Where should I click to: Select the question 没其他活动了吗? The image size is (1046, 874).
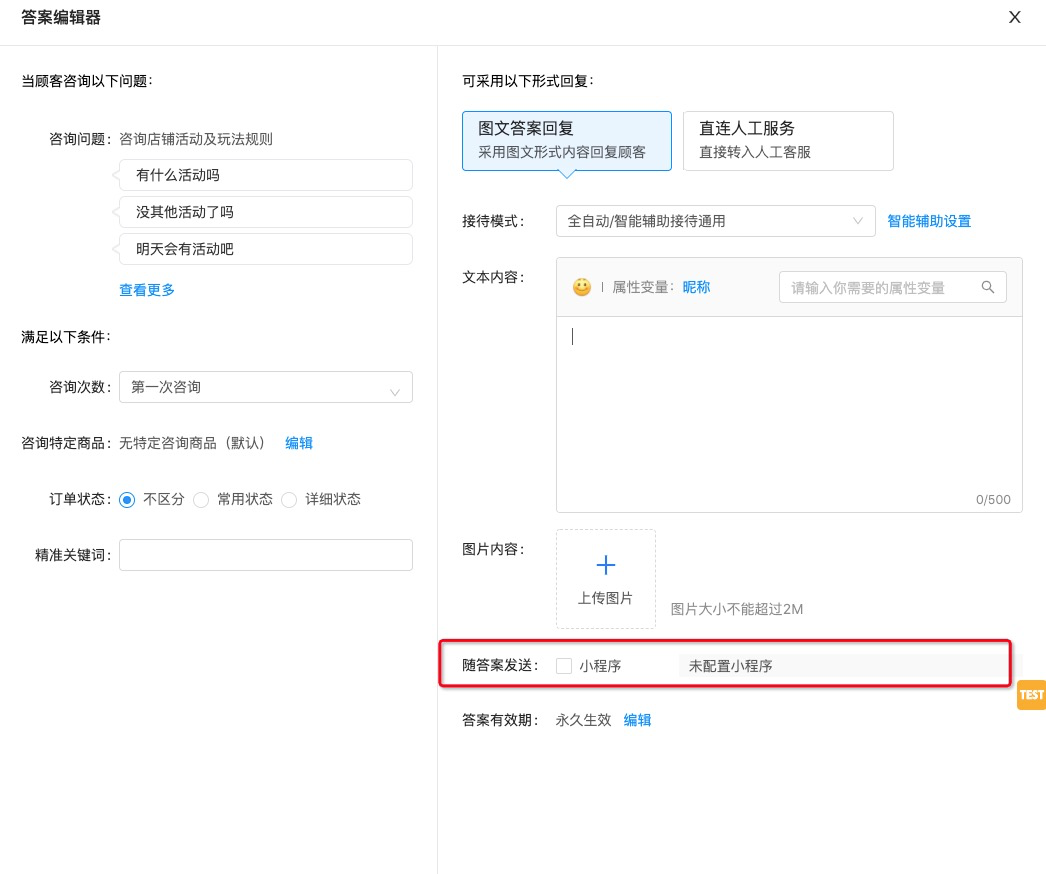pos(266,212)
